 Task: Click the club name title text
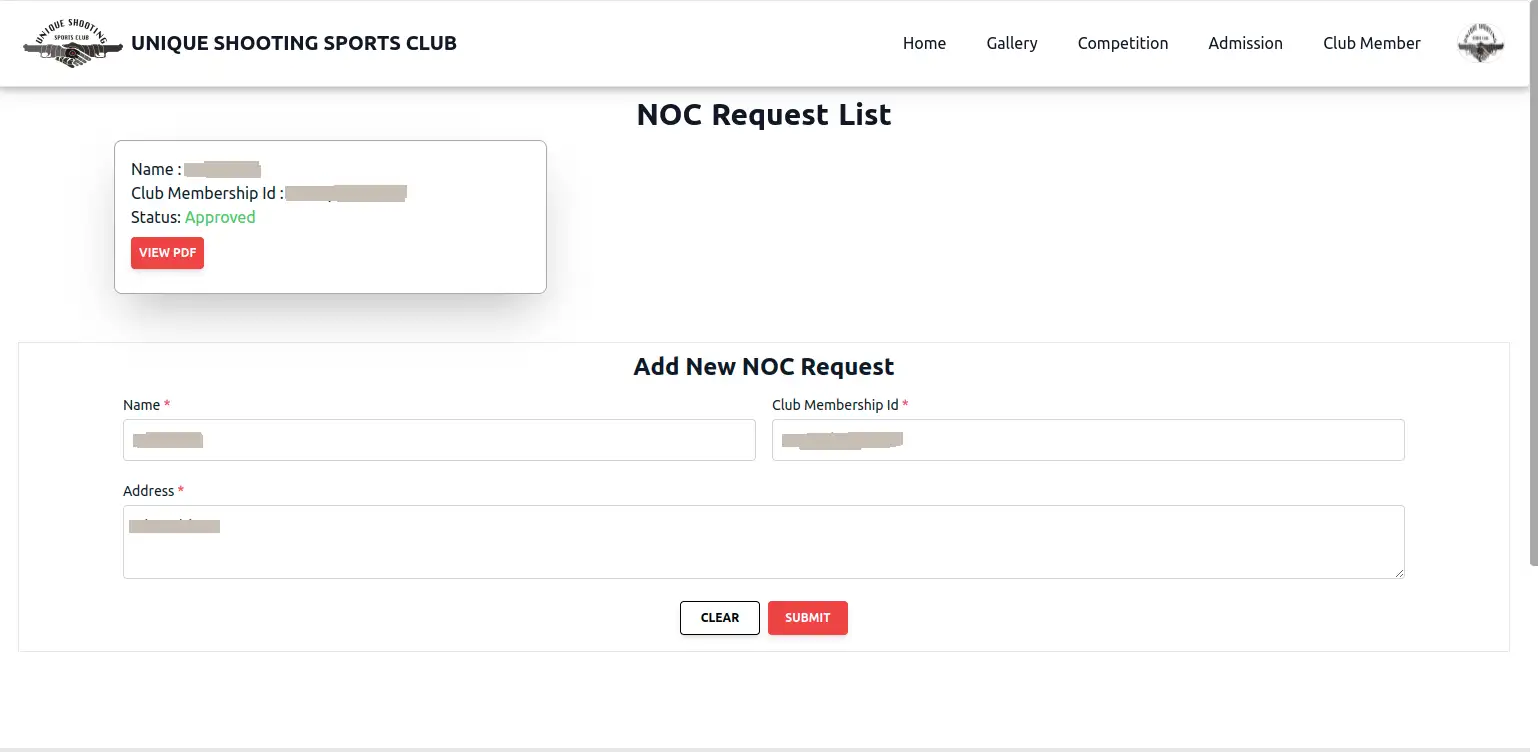click(x=294, y=44)
